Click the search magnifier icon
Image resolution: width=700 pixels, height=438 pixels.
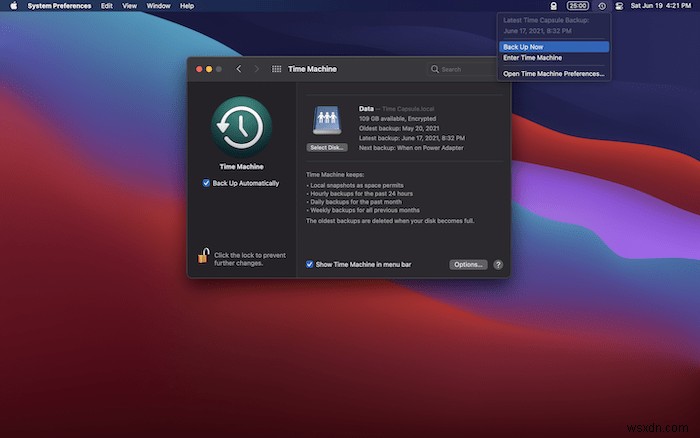point(434,69)
